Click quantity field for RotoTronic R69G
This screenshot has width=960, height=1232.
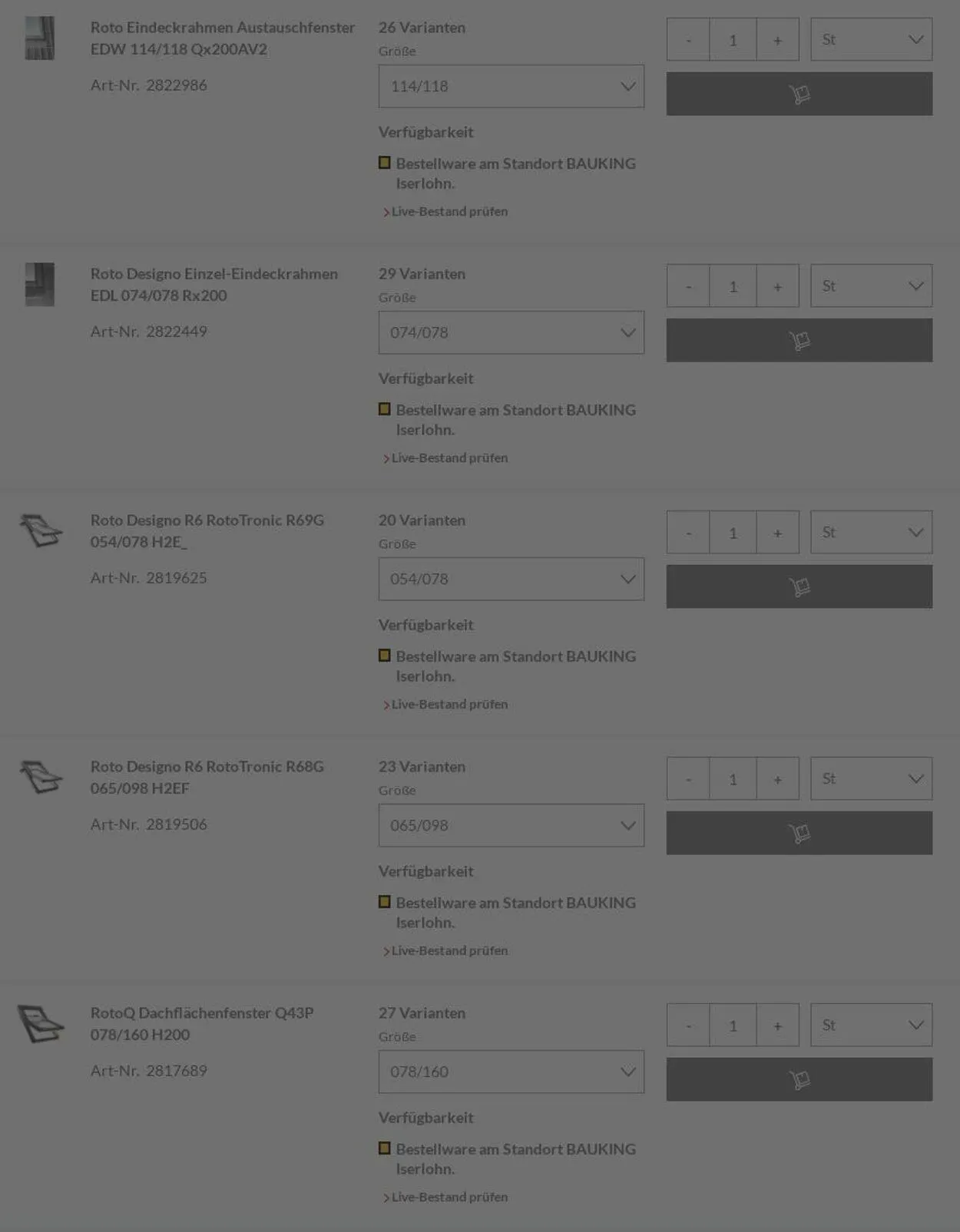(733, 532)
